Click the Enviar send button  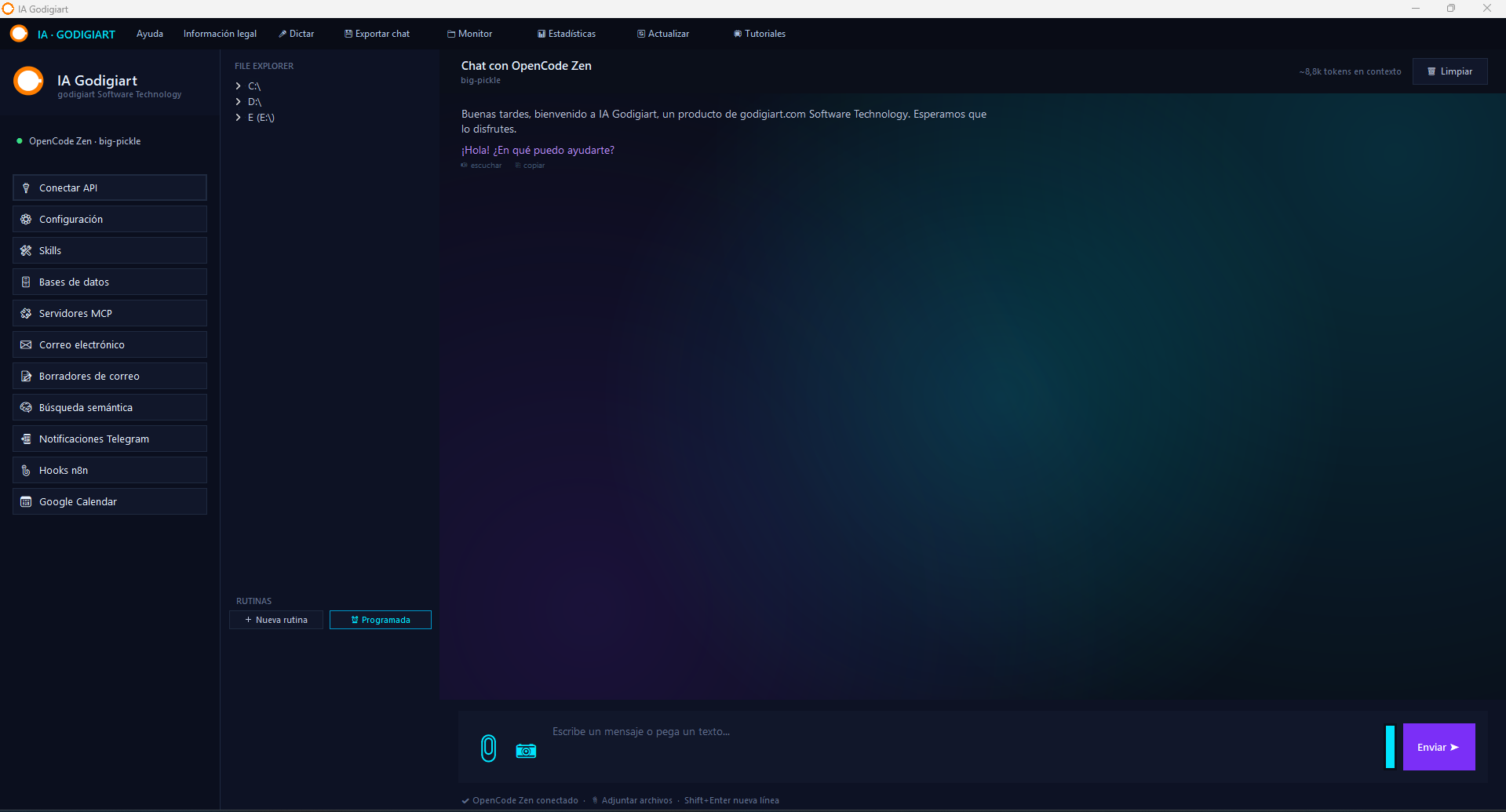[x=1439, y=747]
